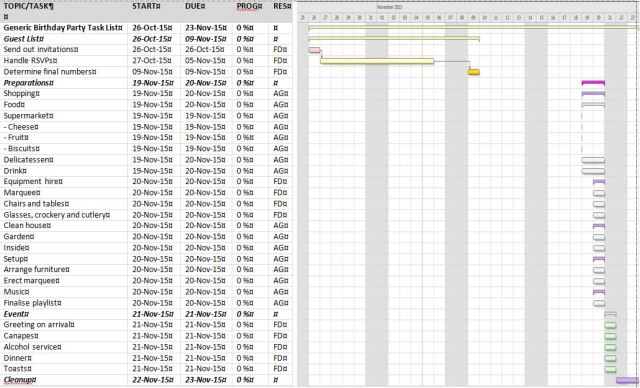Image resolution: width=640 pixels, height=388 pixels.
Task: Click the Gantt bar in the Food row
Action: pyautogui.click(x=593, y=105)
